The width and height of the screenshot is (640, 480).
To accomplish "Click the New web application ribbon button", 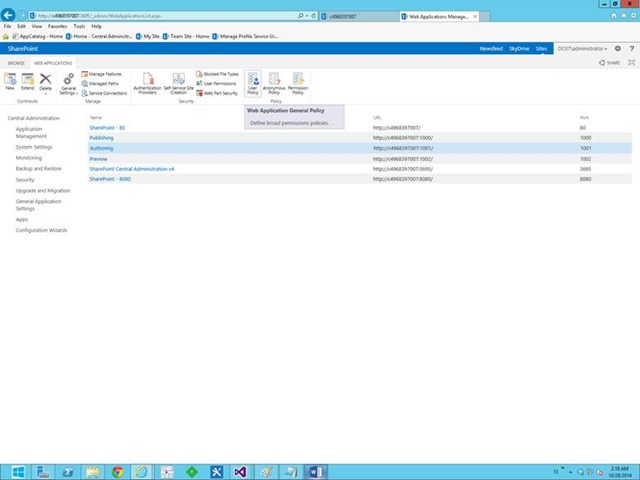I will pos(10,82).
